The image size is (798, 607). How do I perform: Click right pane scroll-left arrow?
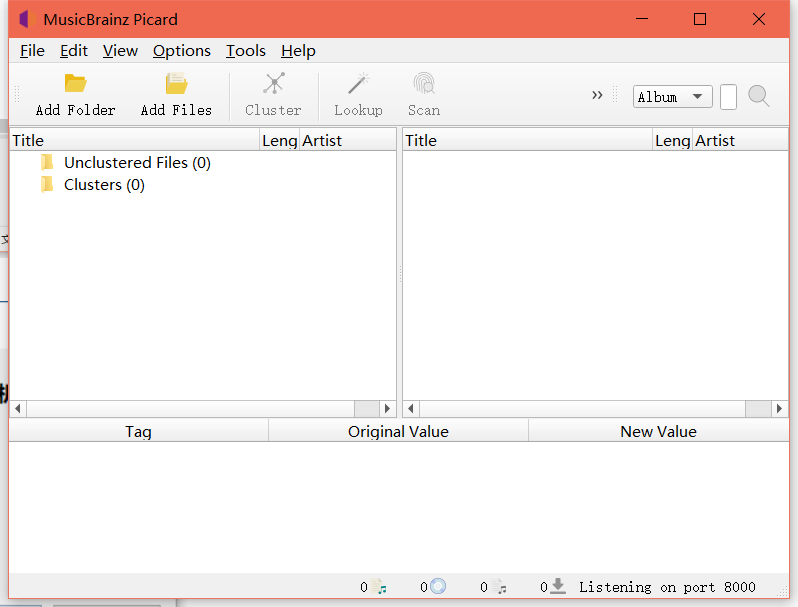(x=411, y=409)
